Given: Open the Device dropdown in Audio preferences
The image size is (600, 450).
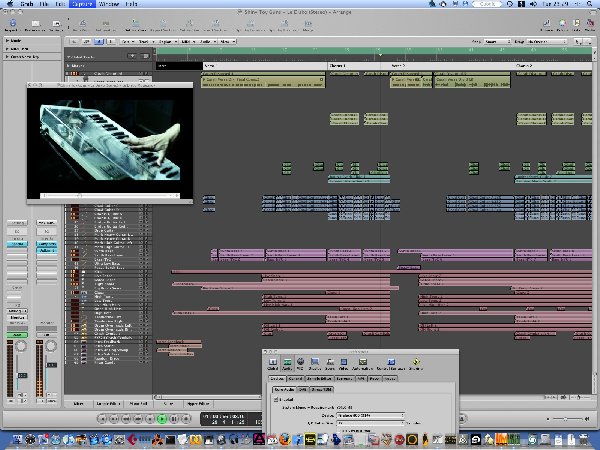Looking at the screenshot, I should coord(371,415).
